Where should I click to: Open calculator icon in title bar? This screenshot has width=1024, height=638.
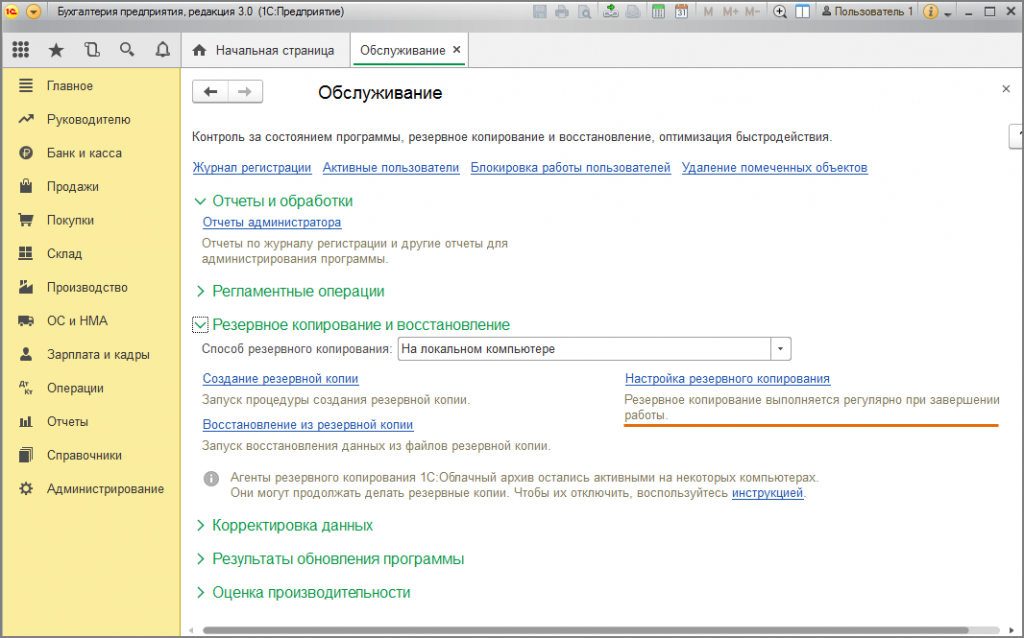tap(658, 12)
